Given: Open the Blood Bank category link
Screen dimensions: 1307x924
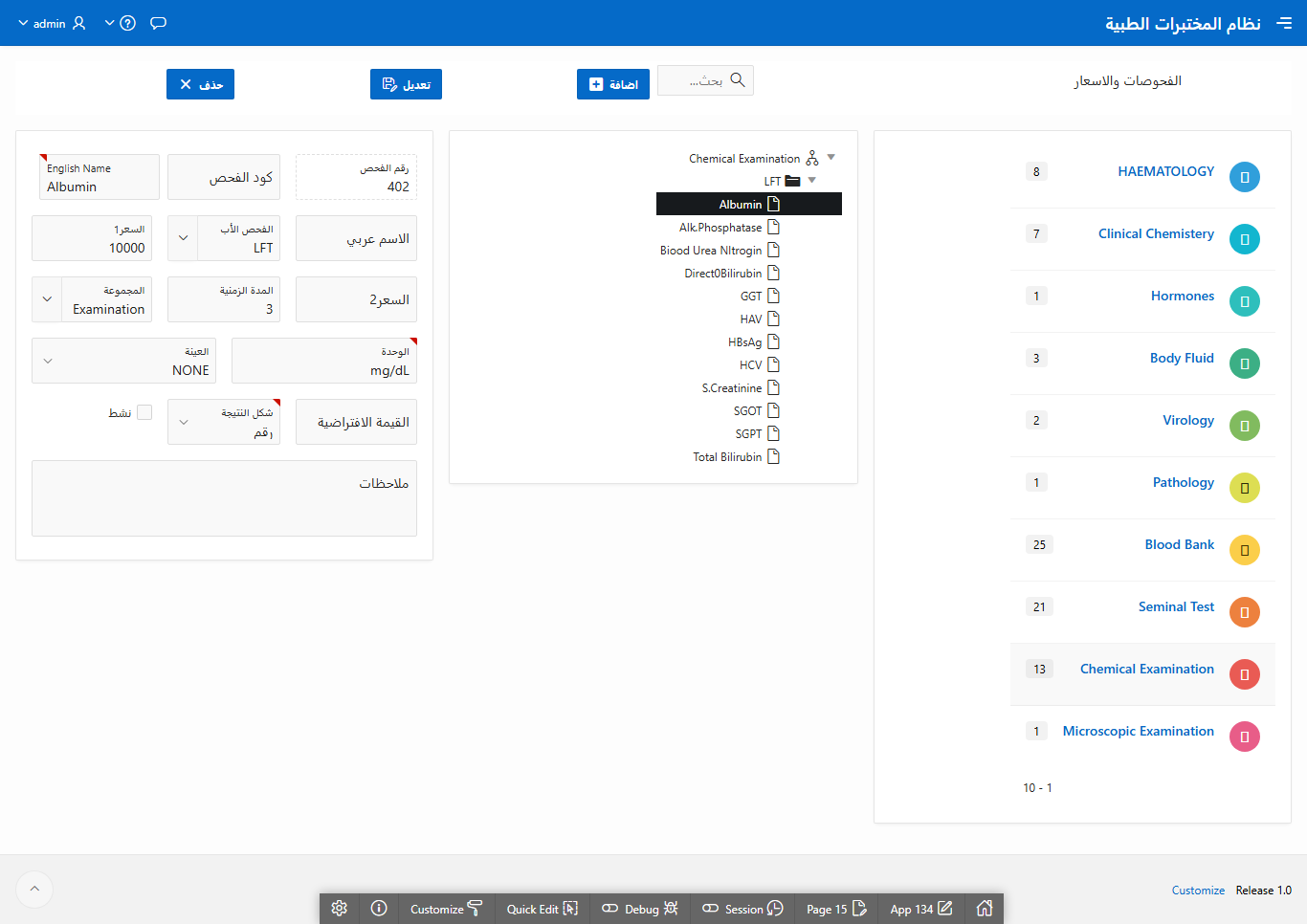Looking at the screenshot, I should (1180, 544).
